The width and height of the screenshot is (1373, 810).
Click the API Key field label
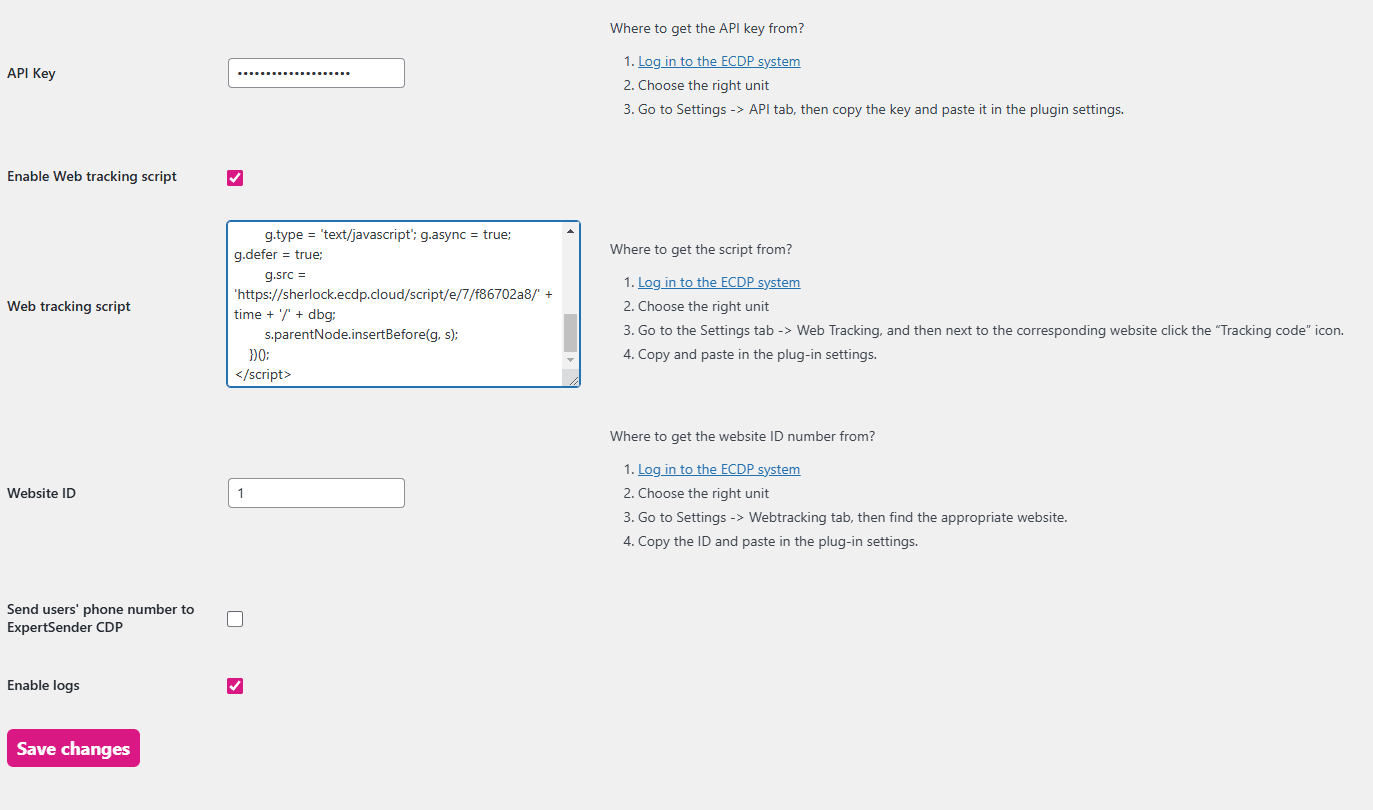[x=31, y=72]
